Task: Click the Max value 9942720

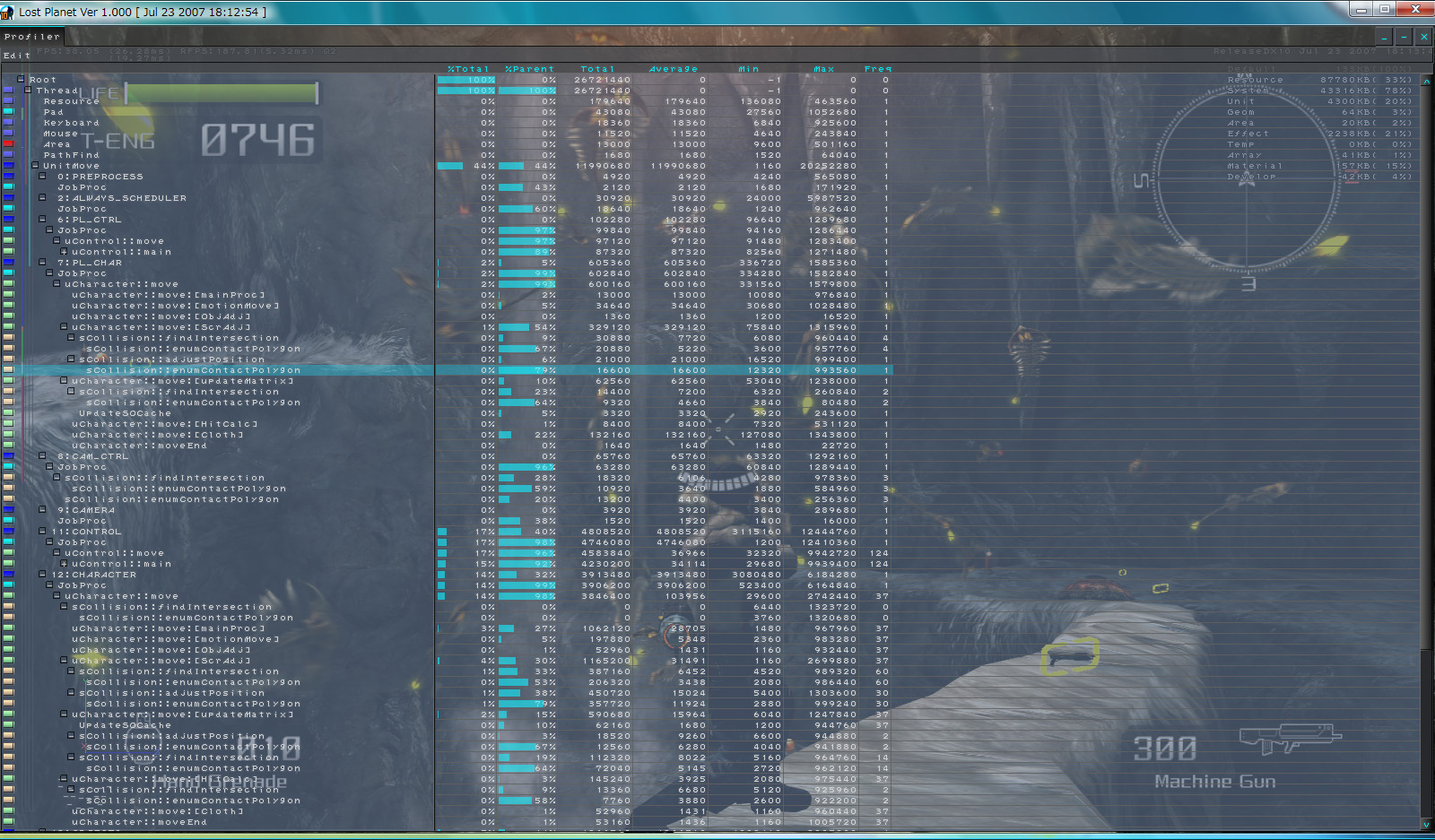Action: [x=832, y=553]
